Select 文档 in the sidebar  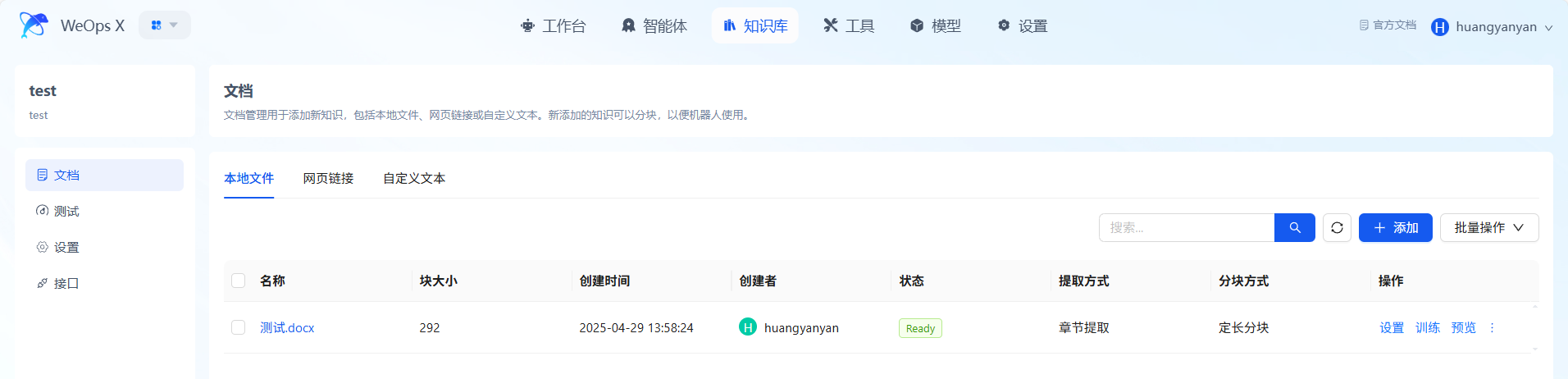point(104,175)
